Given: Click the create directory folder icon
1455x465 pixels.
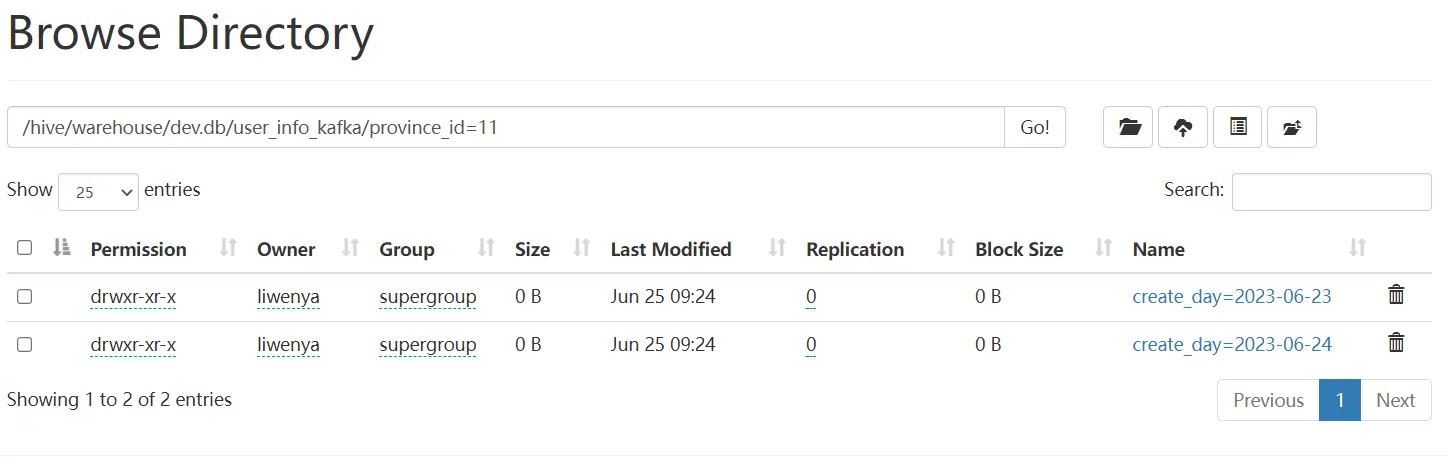Looking at the screenshot, I should tap(1129, 127).
